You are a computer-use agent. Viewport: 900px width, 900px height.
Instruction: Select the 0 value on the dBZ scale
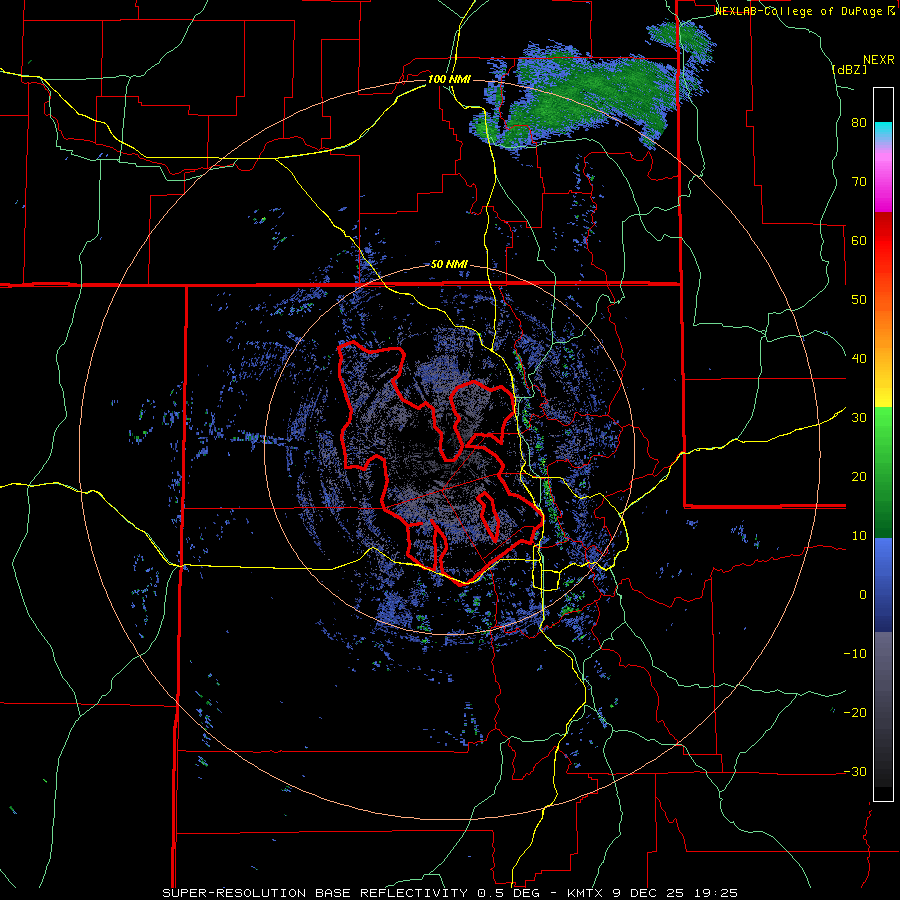tap(863, 594)
